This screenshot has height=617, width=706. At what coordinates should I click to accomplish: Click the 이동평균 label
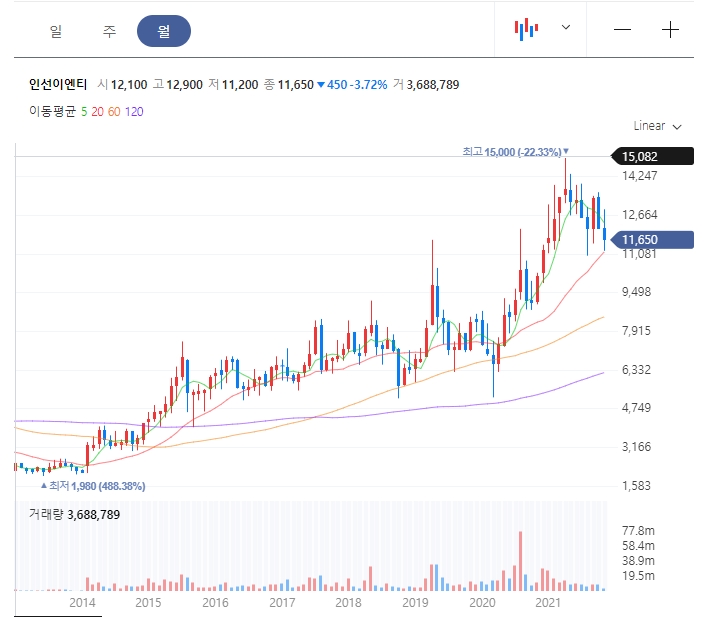pyautogui.click(x=52, y=111)
